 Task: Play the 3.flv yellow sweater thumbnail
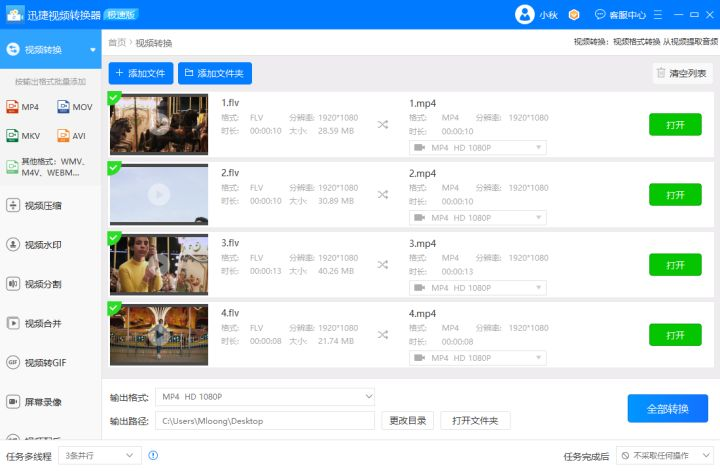point(159,264)
